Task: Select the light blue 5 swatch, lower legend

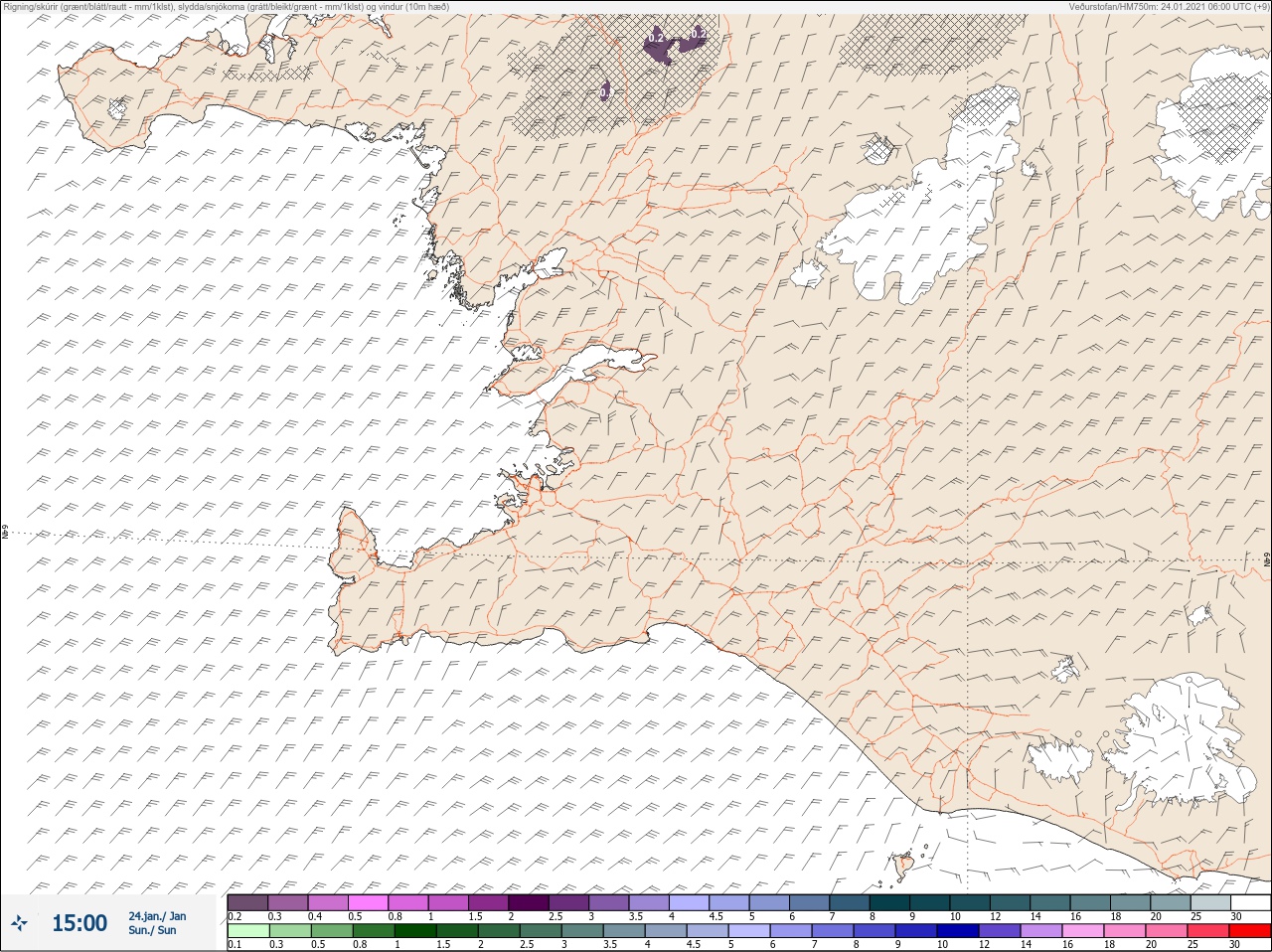Action: [748, 931]
